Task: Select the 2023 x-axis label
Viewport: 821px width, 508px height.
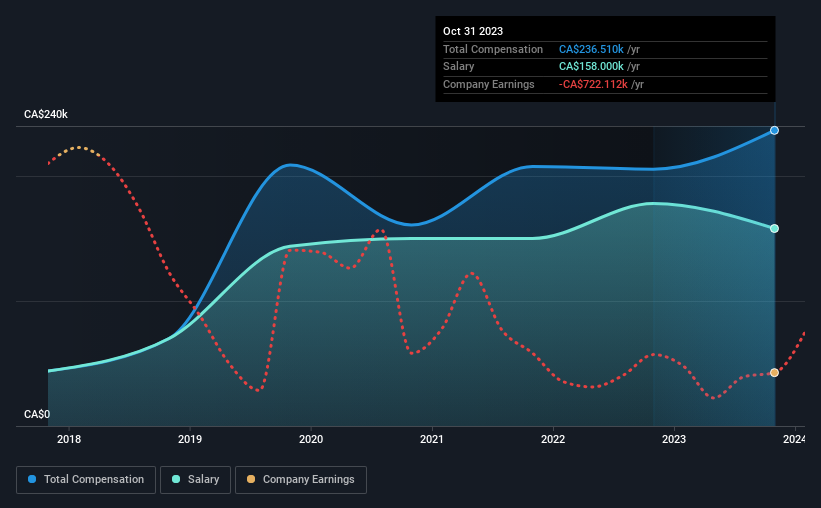Action: (674, 439)
